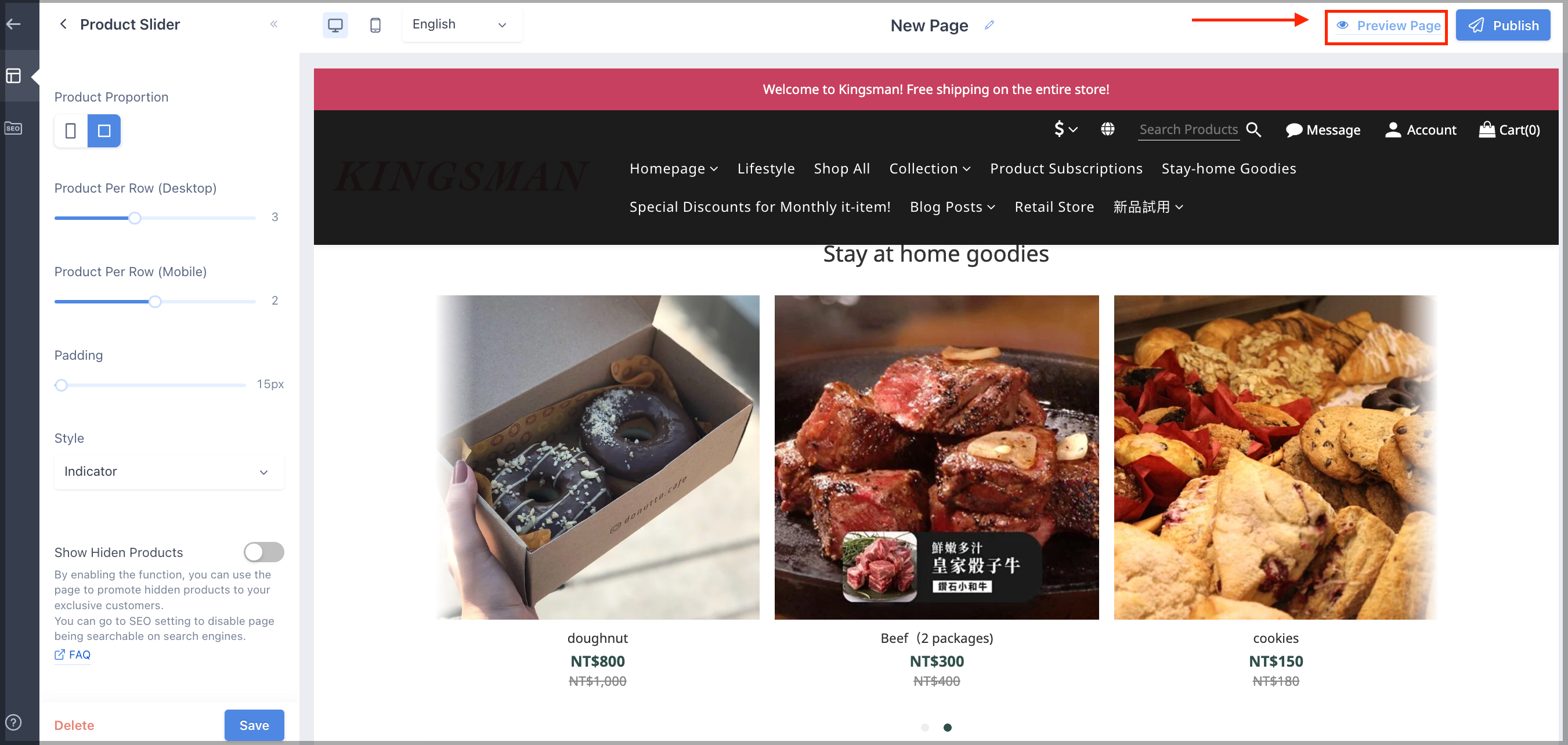Open the help question mark icon

pyautogui.click(x=13, y=722)
